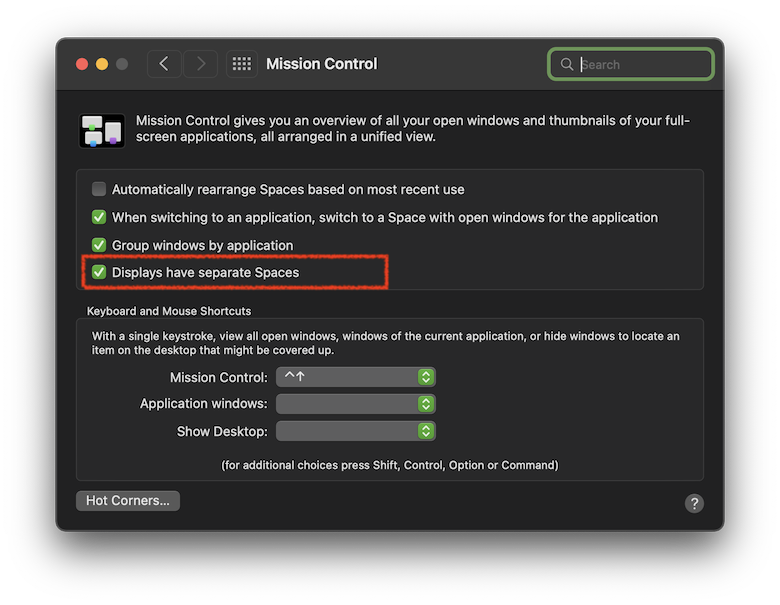Image resolution: width=780 pixels, height=605 pixels.
Task: Click the Mission Control pane icon
Action: point(102,131)
